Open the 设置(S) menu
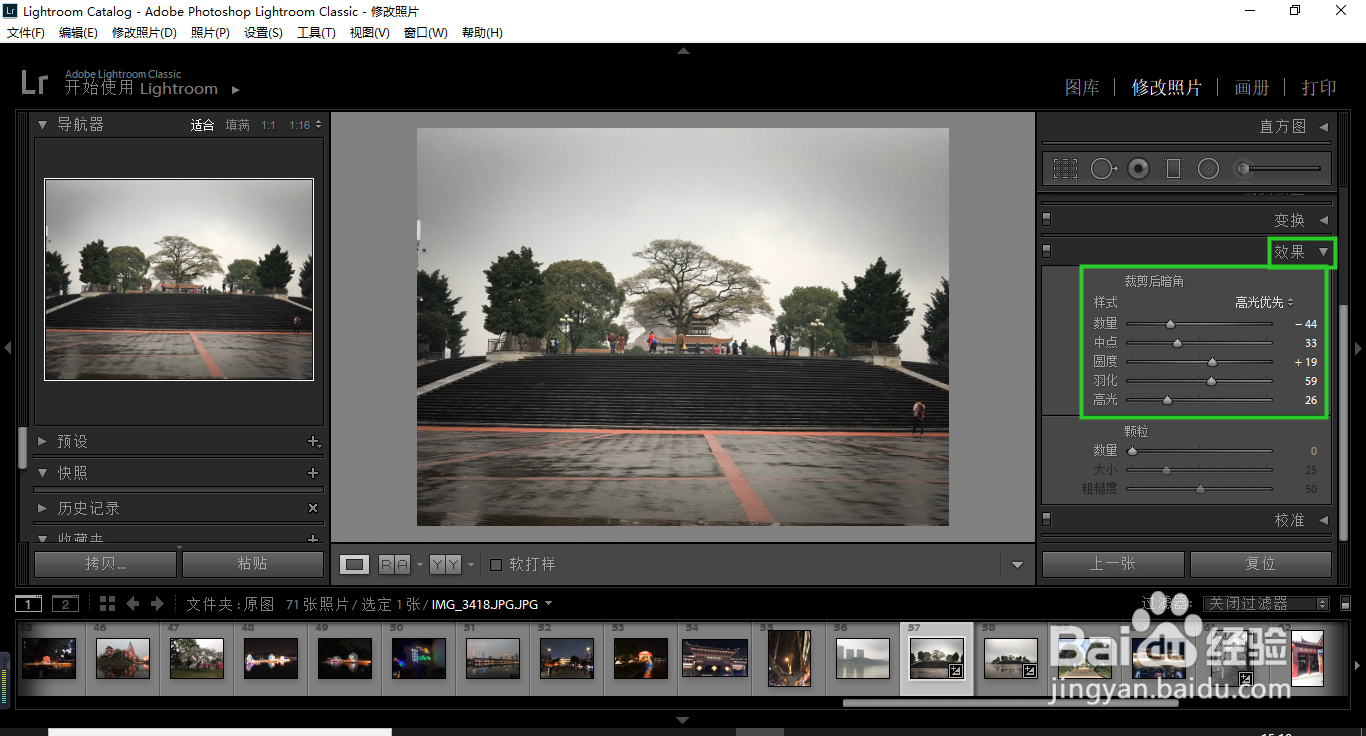 [x=263, y=33]
